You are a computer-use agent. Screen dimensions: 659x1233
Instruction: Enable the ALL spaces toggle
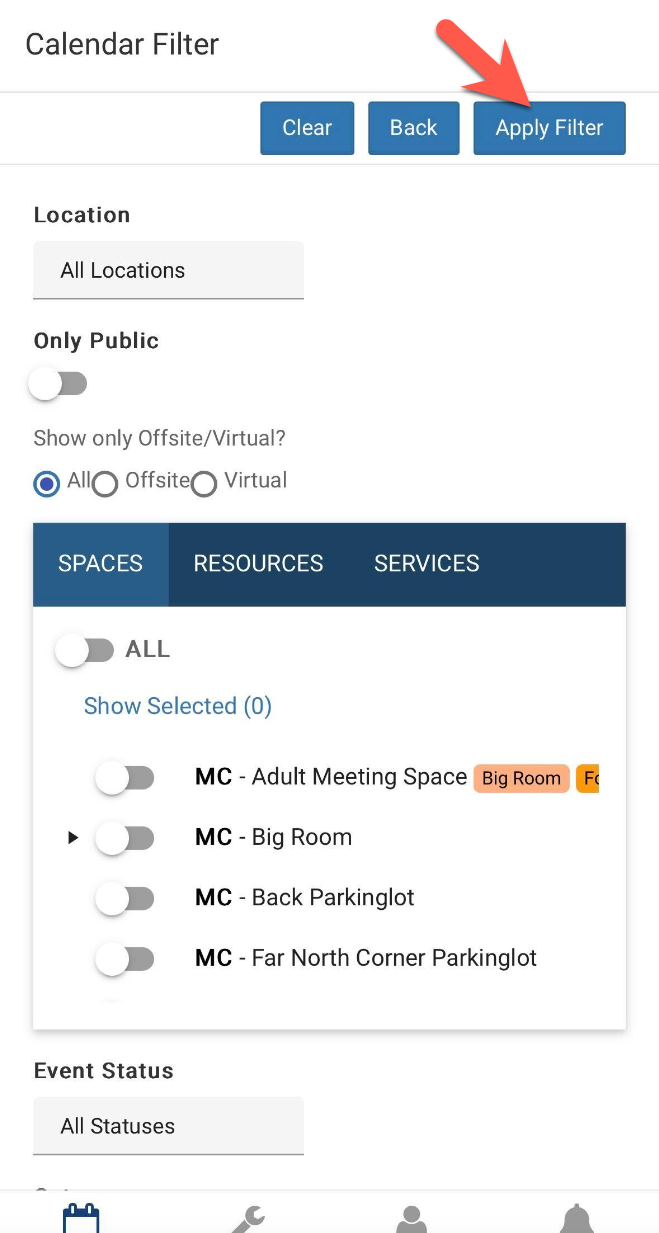(85, 650)
